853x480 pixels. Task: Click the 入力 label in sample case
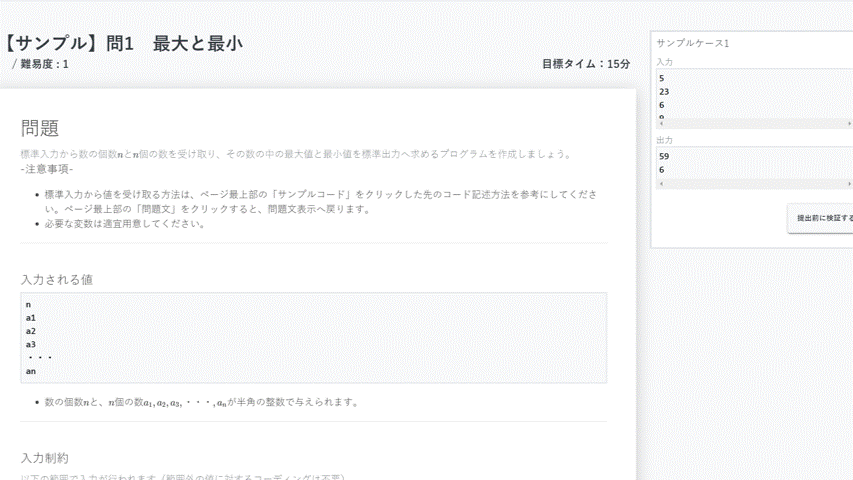(x=664, y=62)
